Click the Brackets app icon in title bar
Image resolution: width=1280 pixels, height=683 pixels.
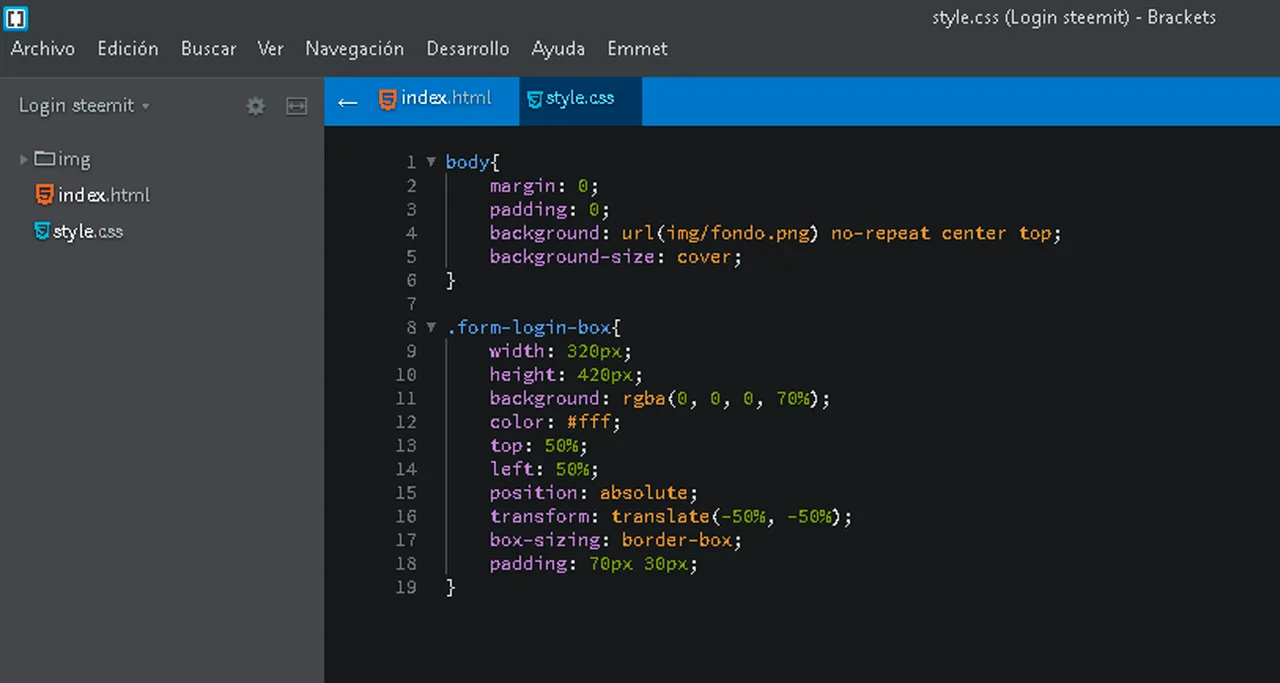[16, 17]
